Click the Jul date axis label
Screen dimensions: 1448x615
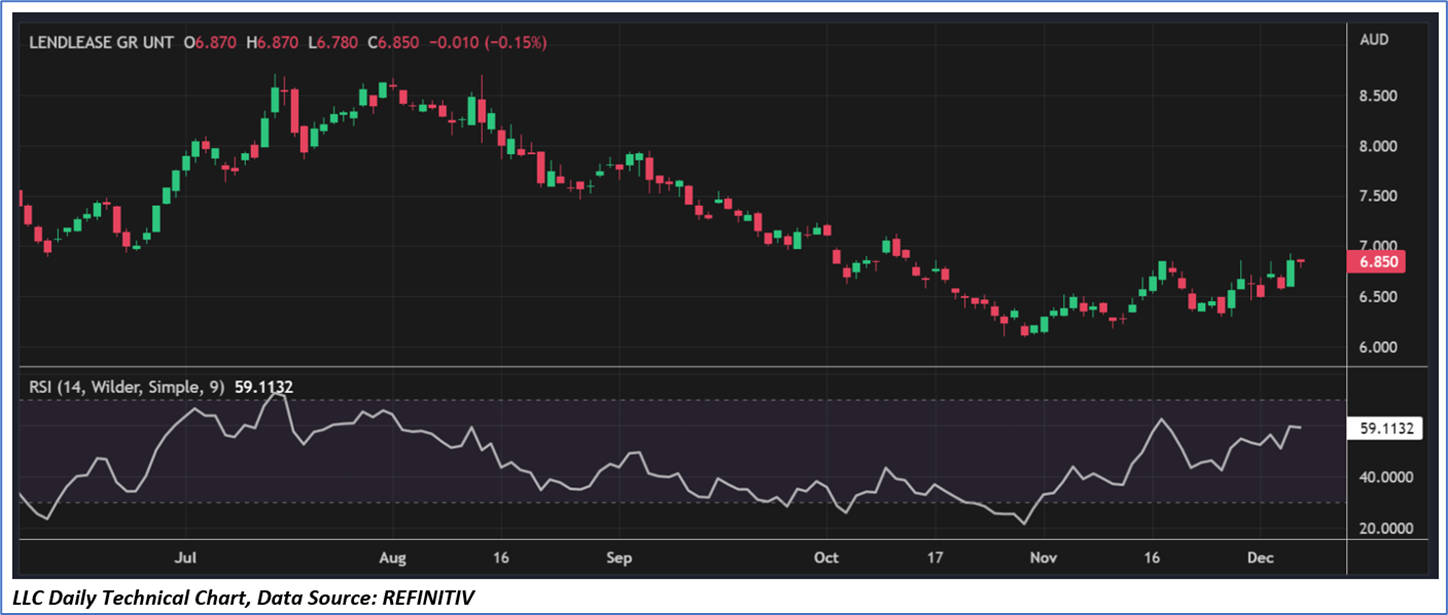coord(185,556)
